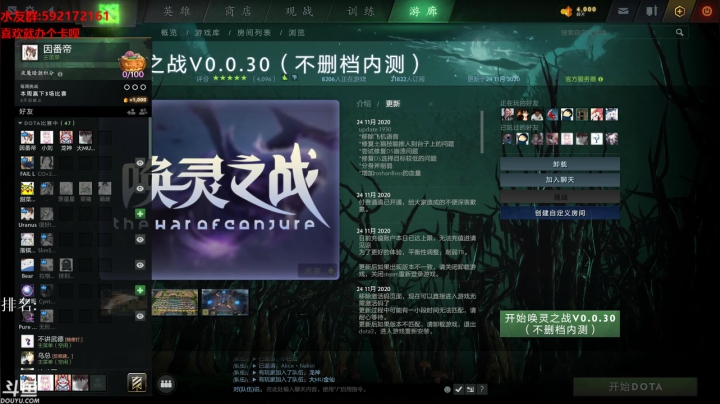
Task: Open the 观战 tab
Action: click(299, 11)
